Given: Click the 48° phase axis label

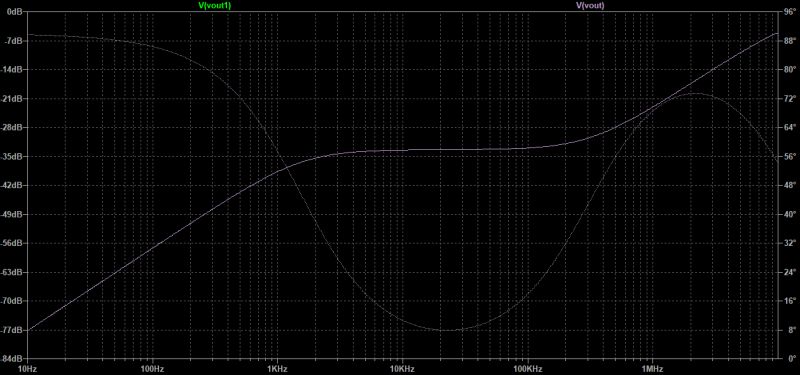Looking at the screenshot, I should coord(789,185).
